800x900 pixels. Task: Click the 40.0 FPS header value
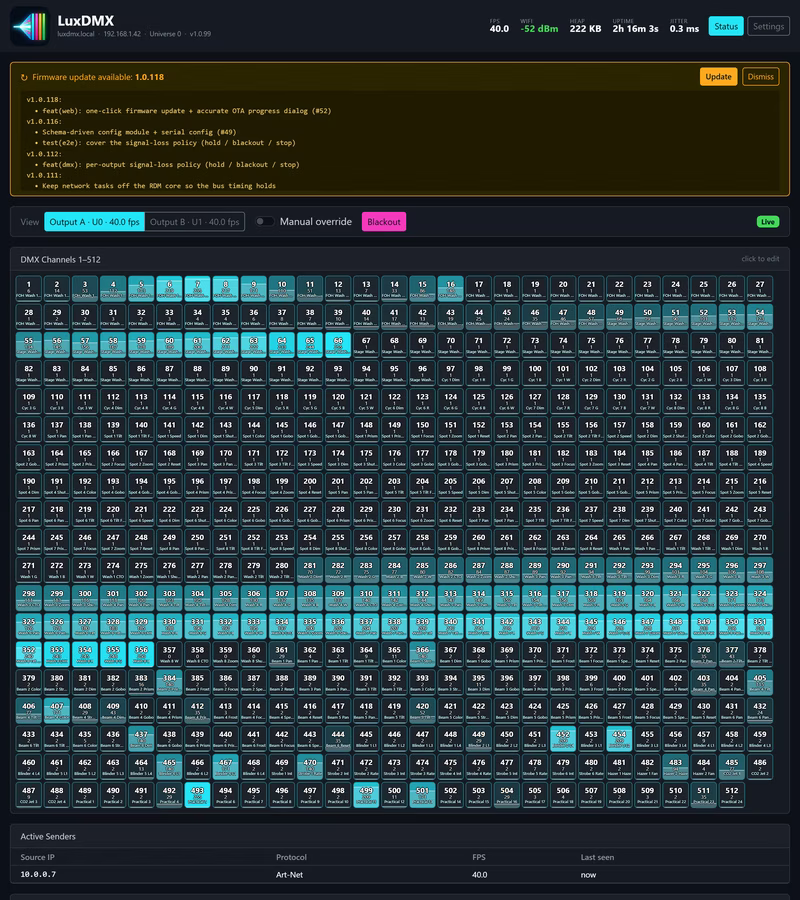point(499,29)
